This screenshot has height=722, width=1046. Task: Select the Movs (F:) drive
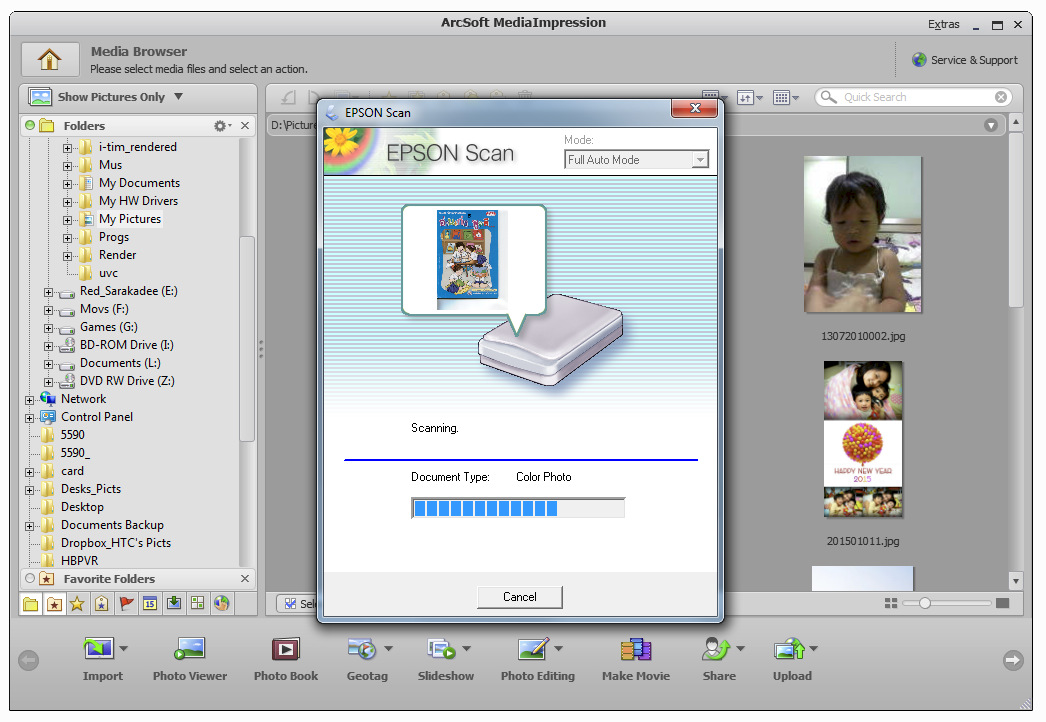[104, 309]
